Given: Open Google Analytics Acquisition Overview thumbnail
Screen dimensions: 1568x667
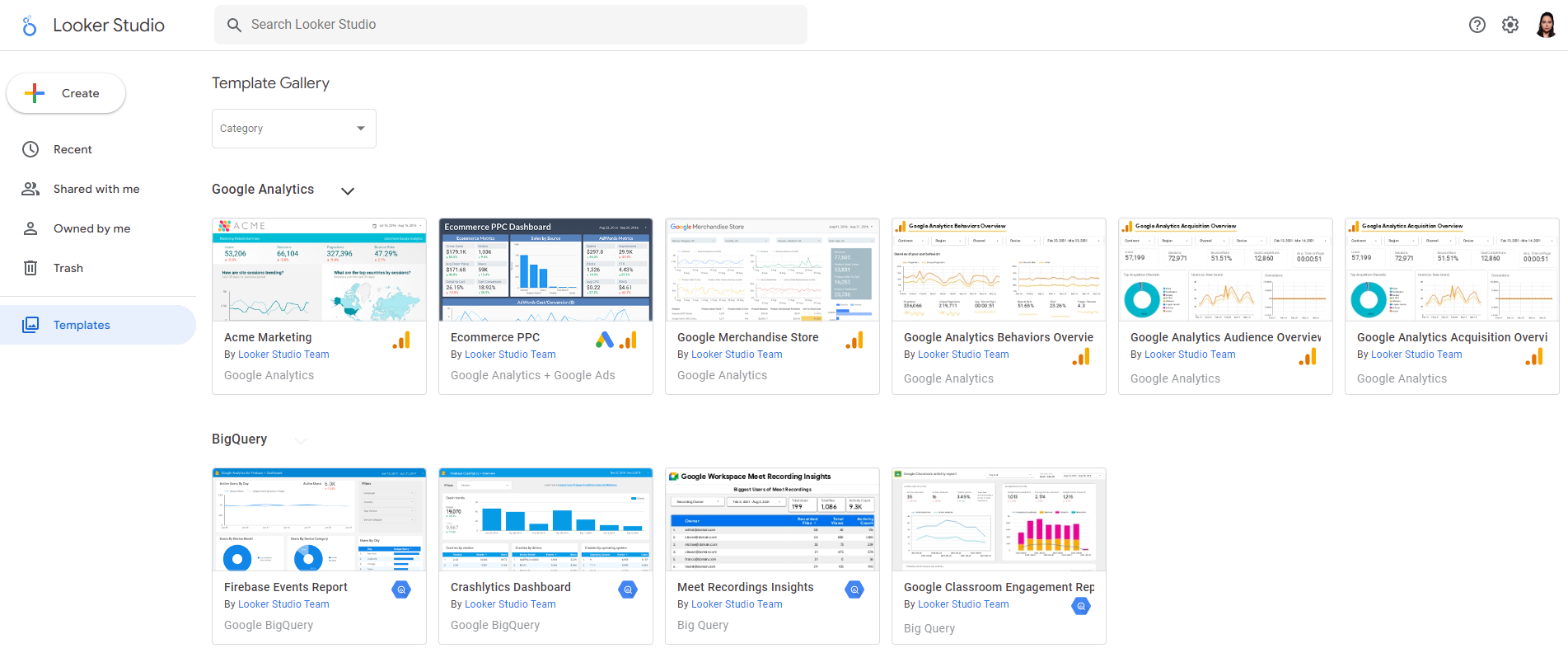Looking at the screenshot, I should pyautogui.click(x=1452, y=270).
